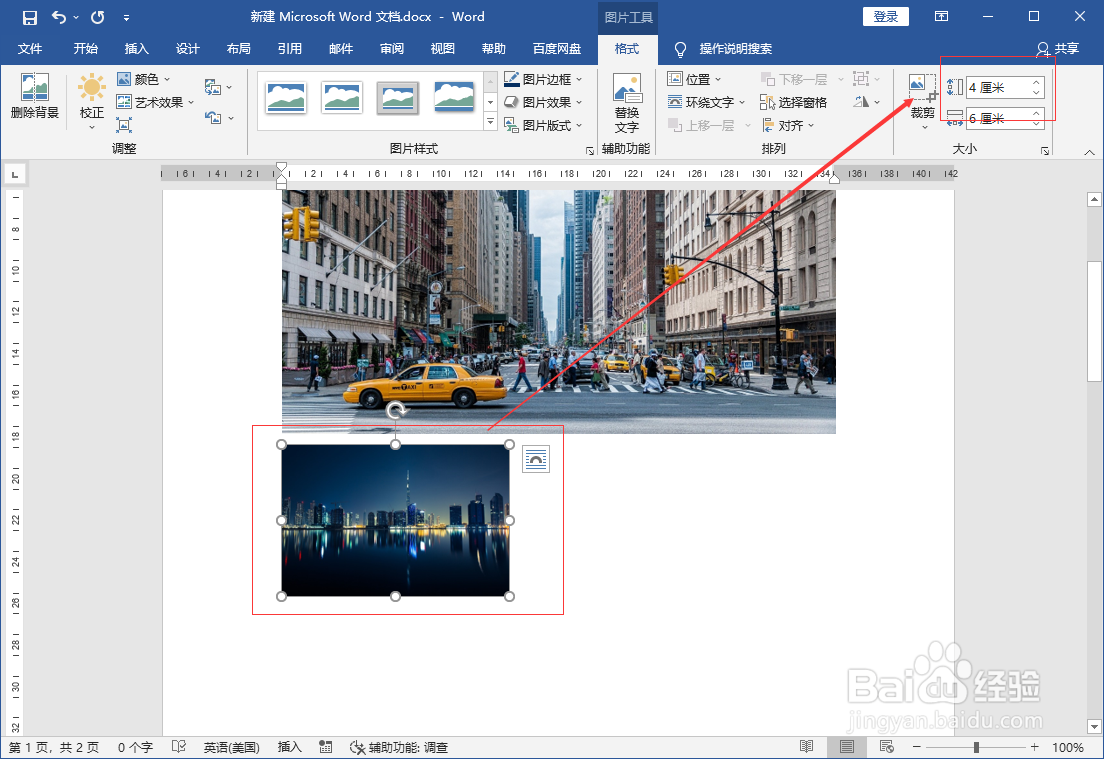Select the New York street photo
Viewport: 1104px width, 759px height.
click(558, 311)
